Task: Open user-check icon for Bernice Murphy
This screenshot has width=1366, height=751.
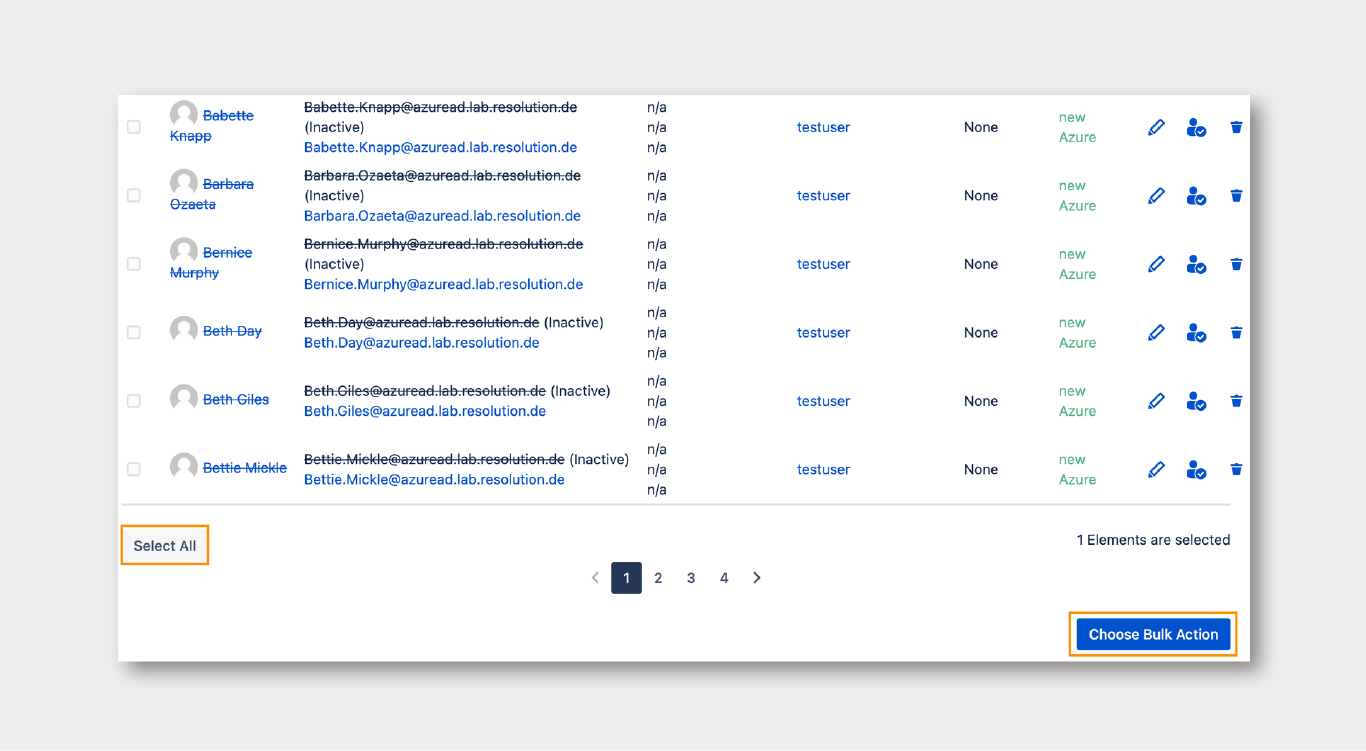Action: [1196, 264]
